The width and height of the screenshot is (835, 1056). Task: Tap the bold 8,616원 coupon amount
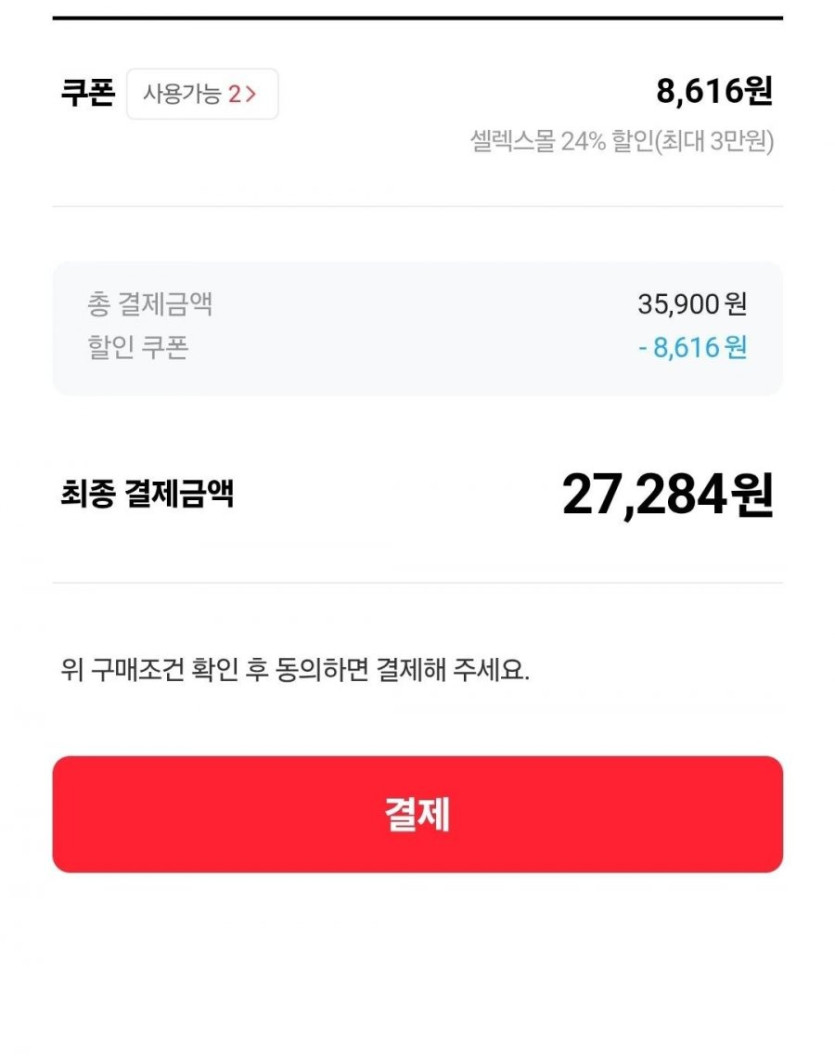click(714, 92)
